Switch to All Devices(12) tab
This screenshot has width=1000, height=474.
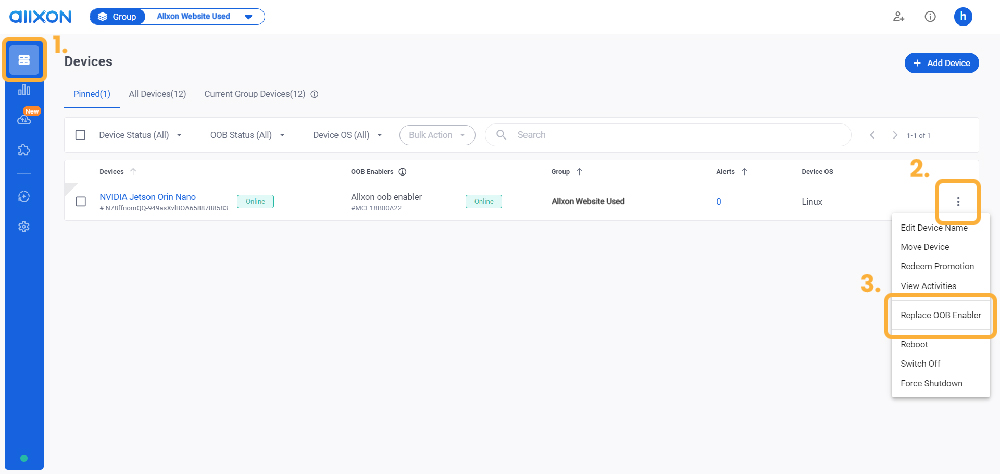tap(157, 94)
